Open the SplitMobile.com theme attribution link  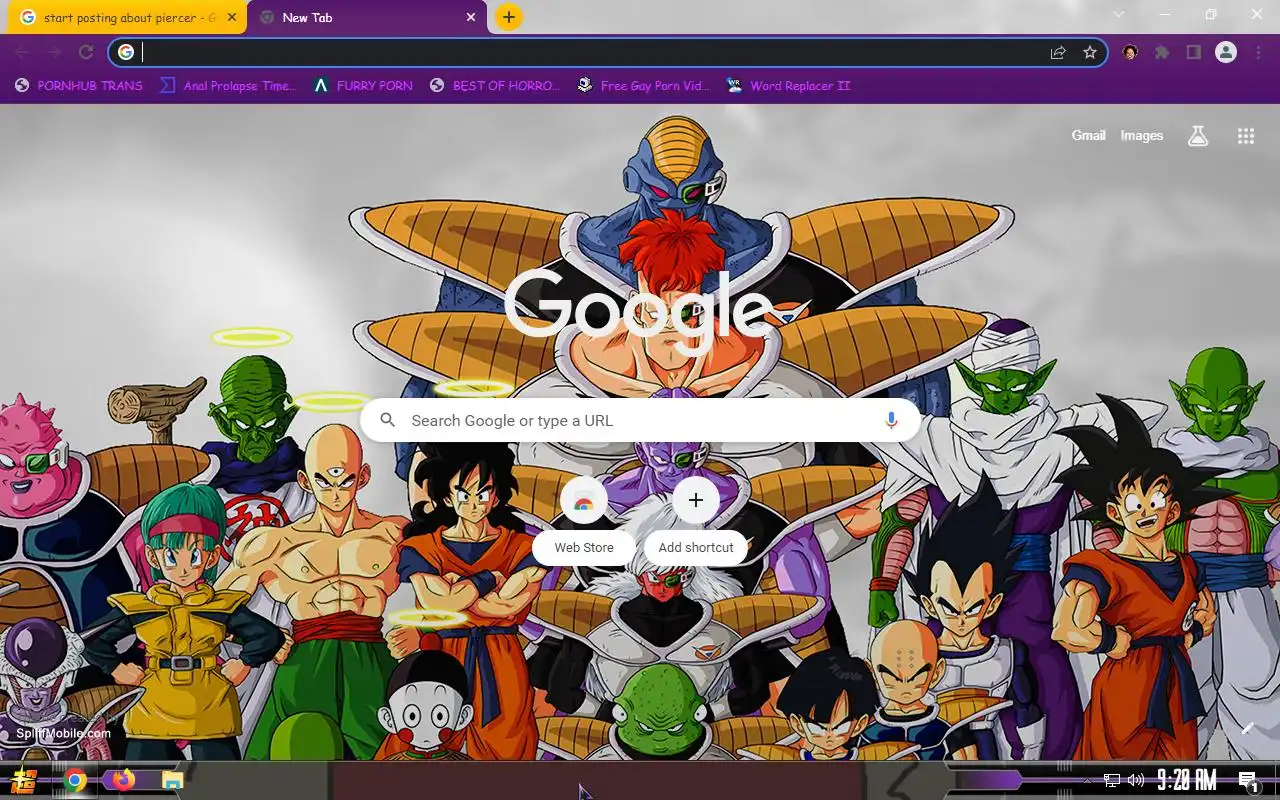[x=62, y=733]
